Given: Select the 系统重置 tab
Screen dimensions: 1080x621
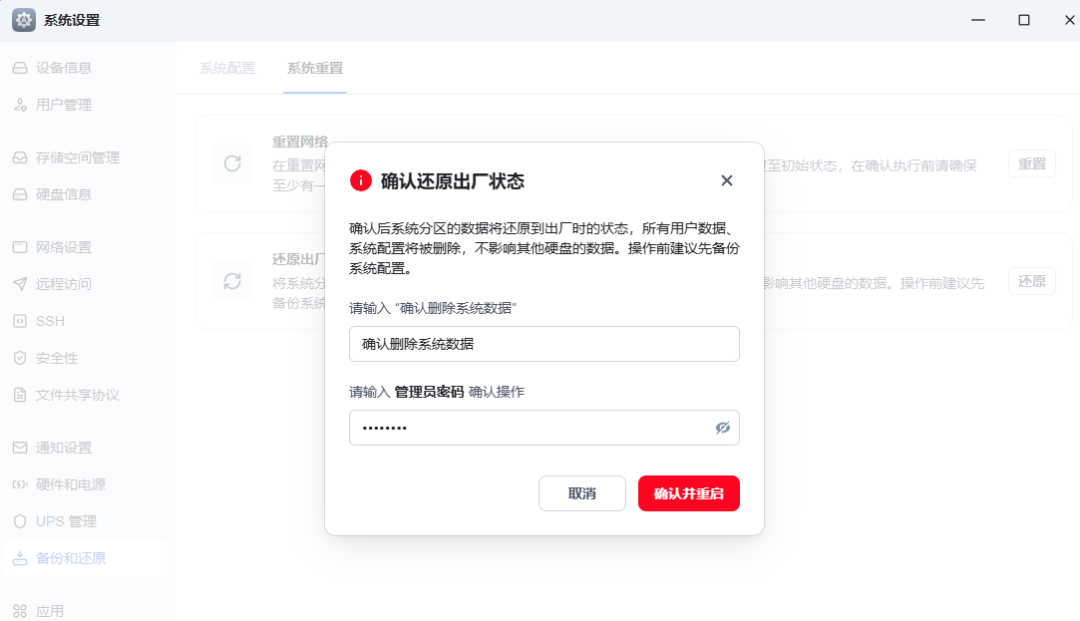Looking at the screenshot, I should (315, 68).
